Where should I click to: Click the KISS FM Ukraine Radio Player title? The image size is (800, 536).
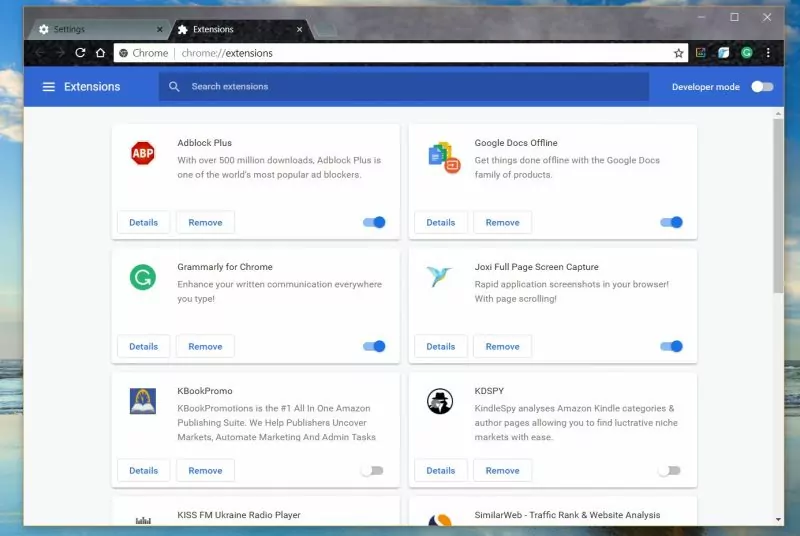pos(239,515)
